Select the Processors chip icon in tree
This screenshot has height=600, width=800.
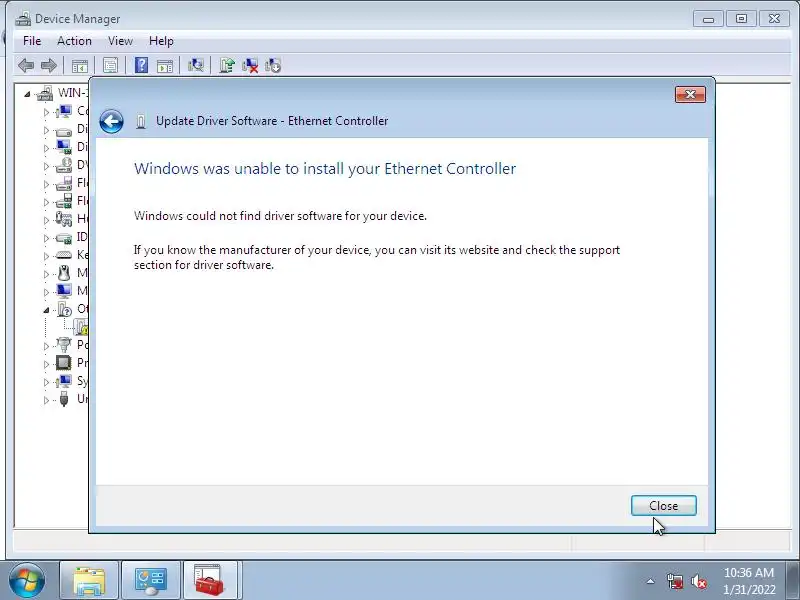point(64,363)
